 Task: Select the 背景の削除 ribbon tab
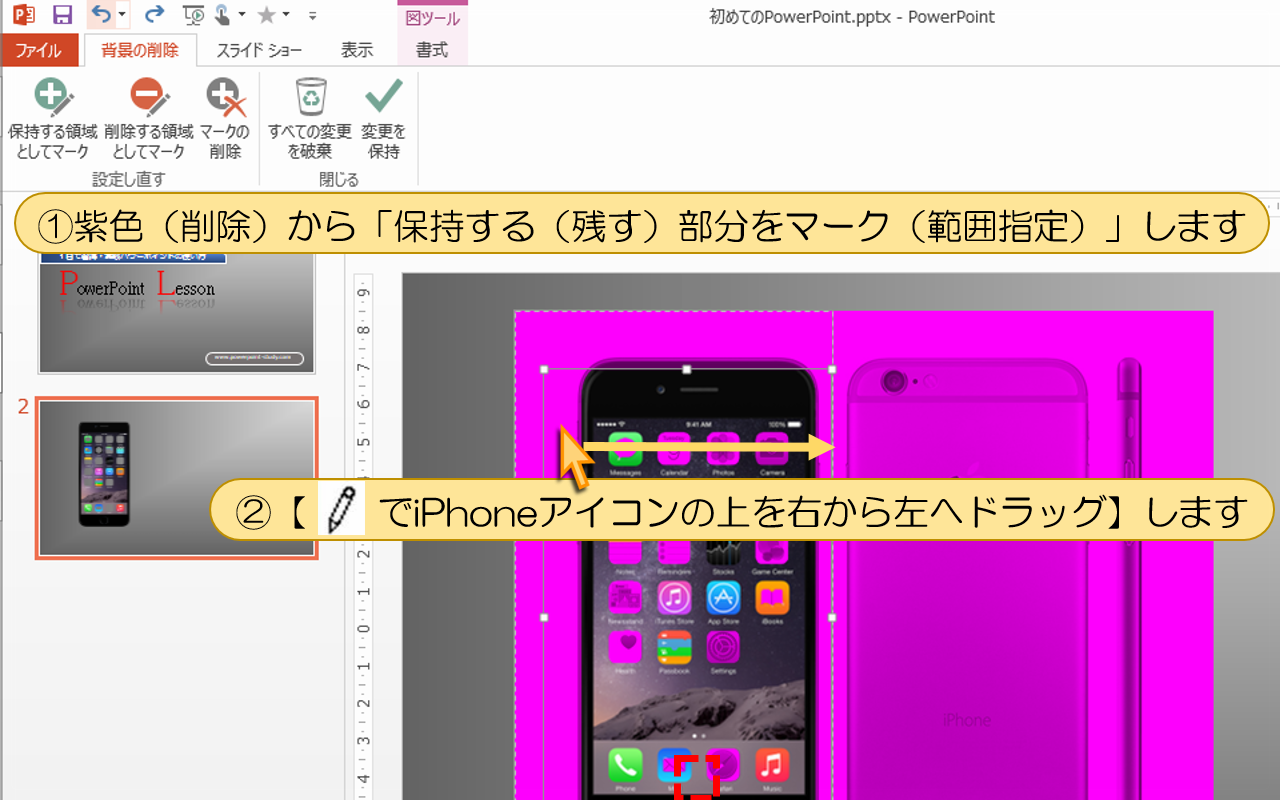point(140,50)
